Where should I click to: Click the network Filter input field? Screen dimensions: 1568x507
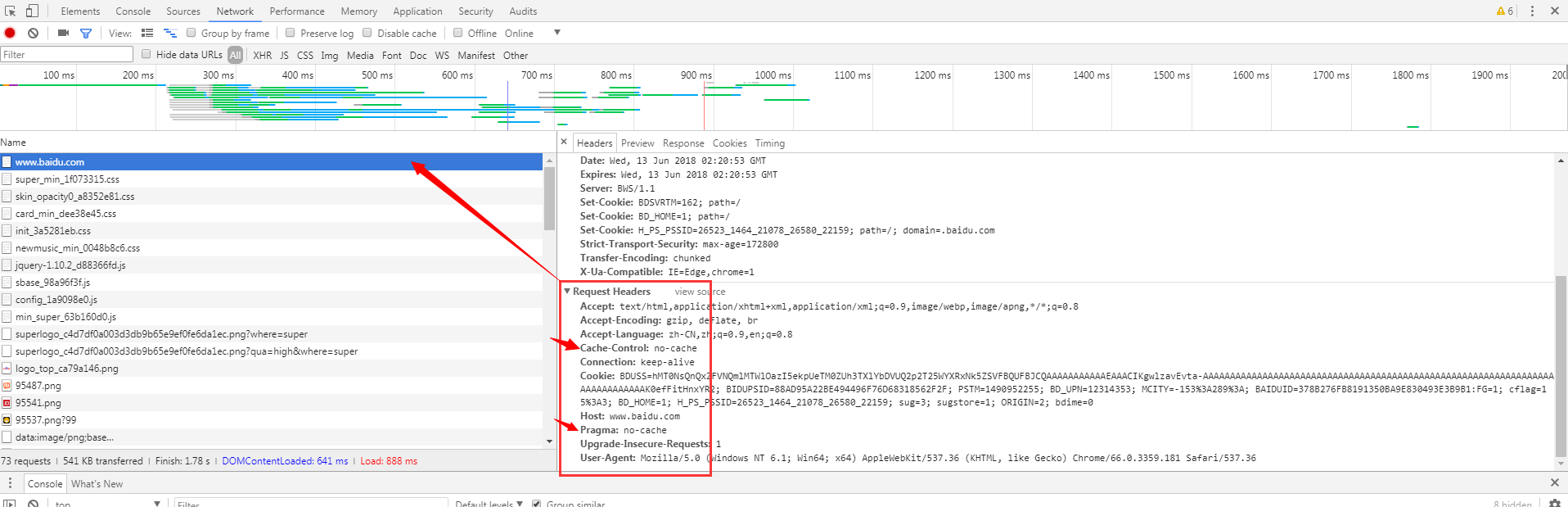point(66,54)
